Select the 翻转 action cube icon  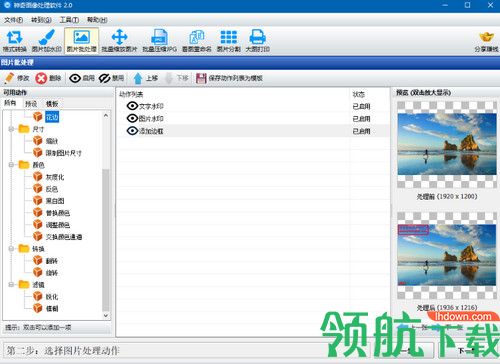click(38, 261)
